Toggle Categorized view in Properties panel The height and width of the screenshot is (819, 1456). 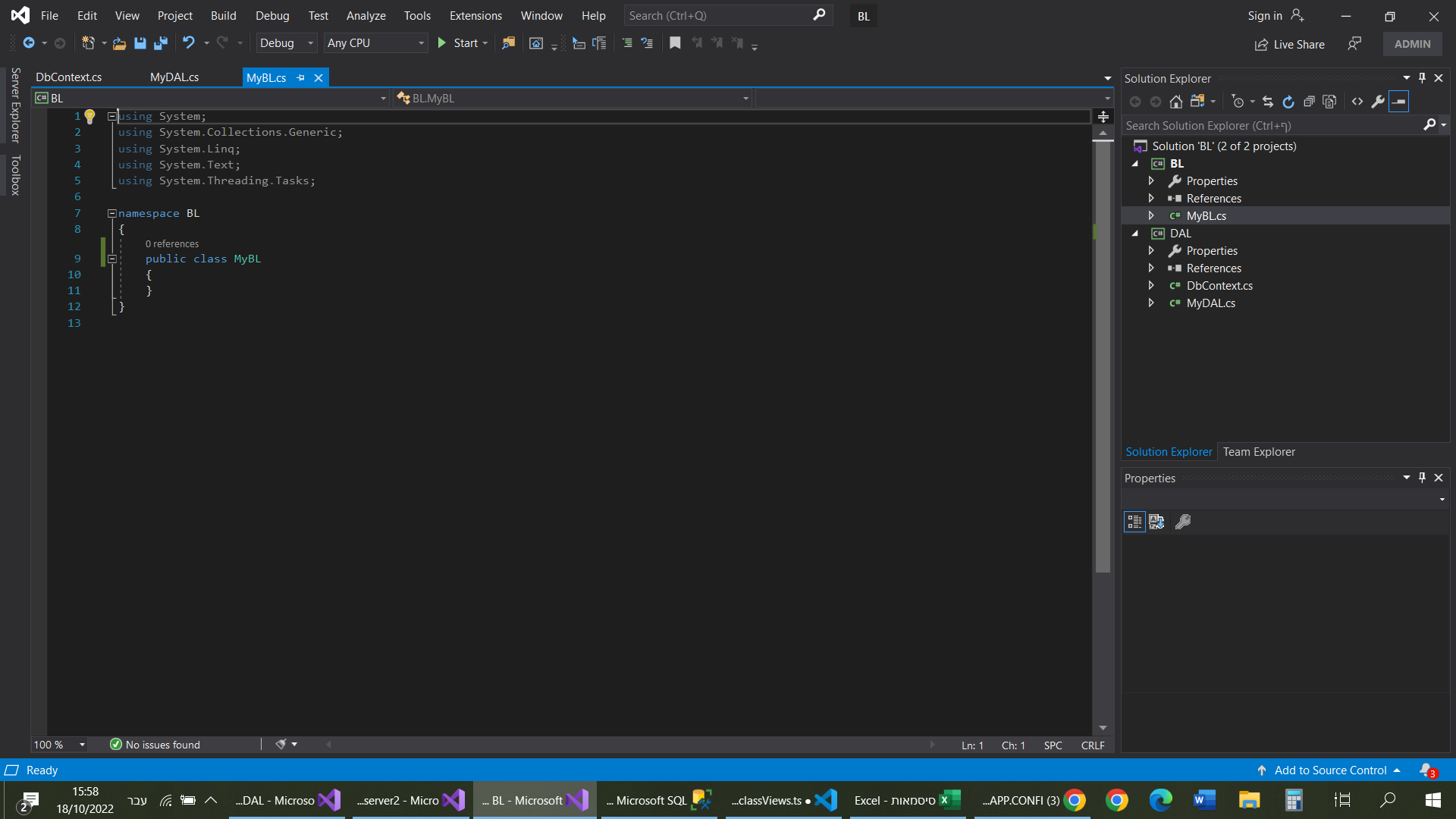[x=1134, y=522]
